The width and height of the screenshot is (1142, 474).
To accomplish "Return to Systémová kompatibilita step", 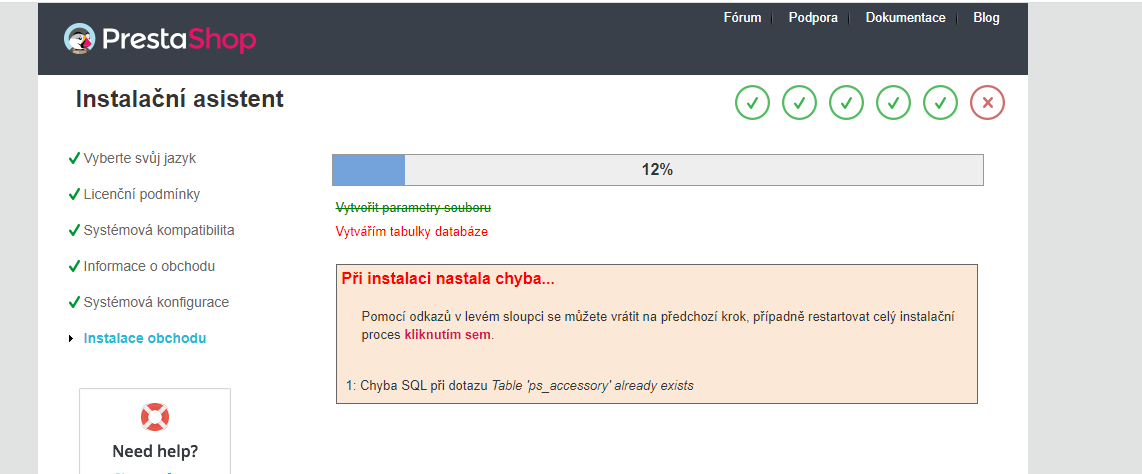I will click(159, 231).
